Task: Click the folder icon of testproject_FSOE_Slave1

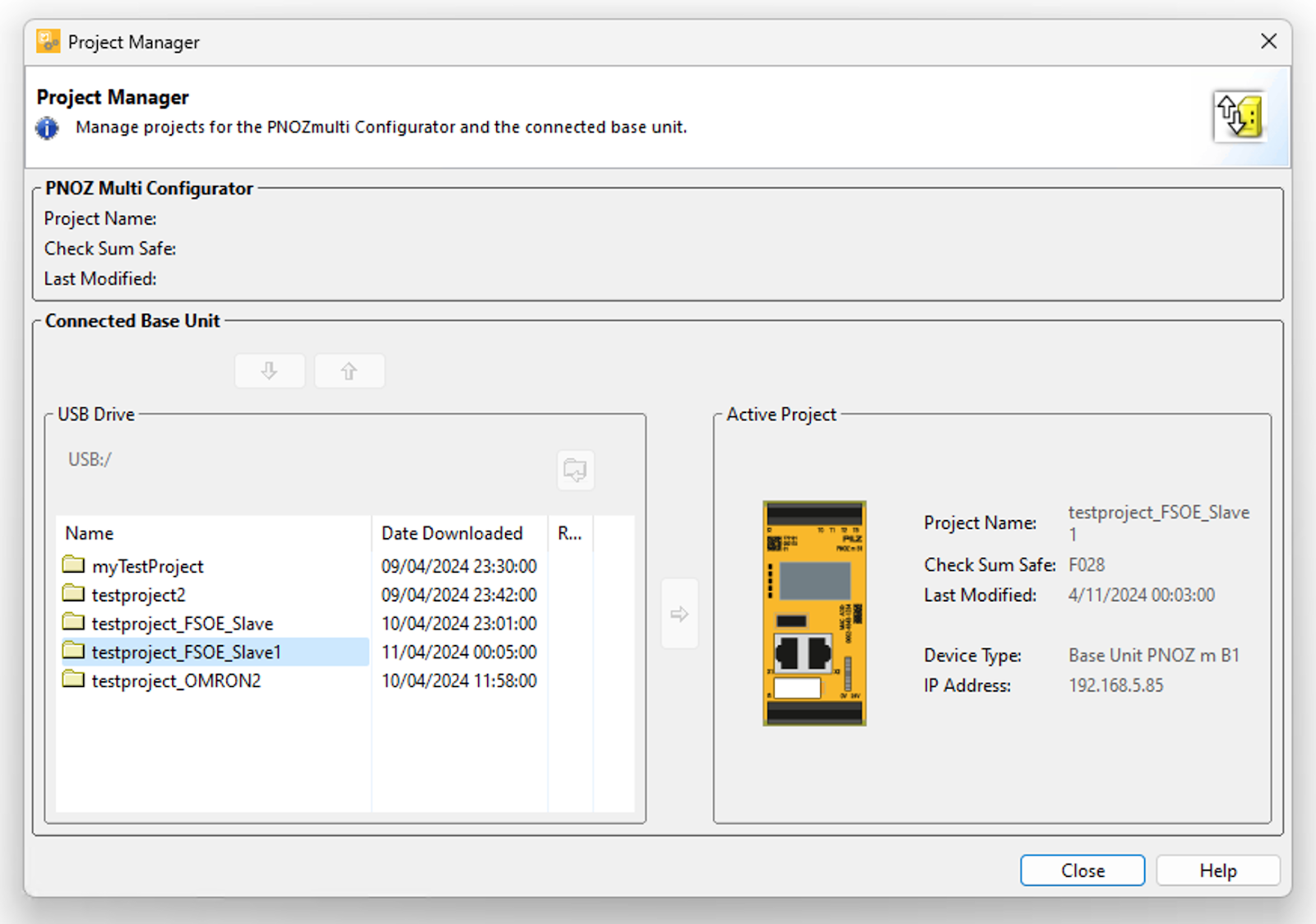Action: [73, 651]
